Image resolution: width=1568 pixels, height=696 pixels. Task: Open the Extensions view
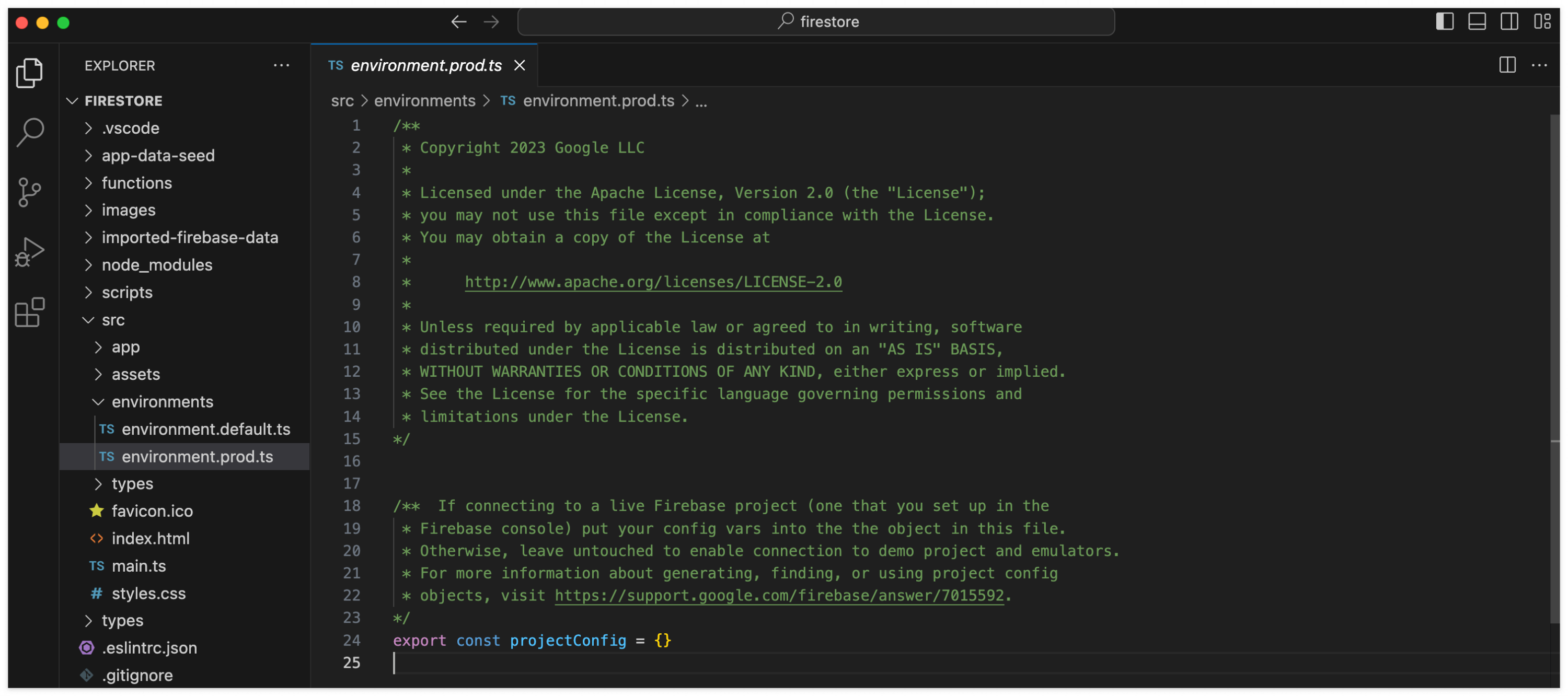tap(29, 312)
